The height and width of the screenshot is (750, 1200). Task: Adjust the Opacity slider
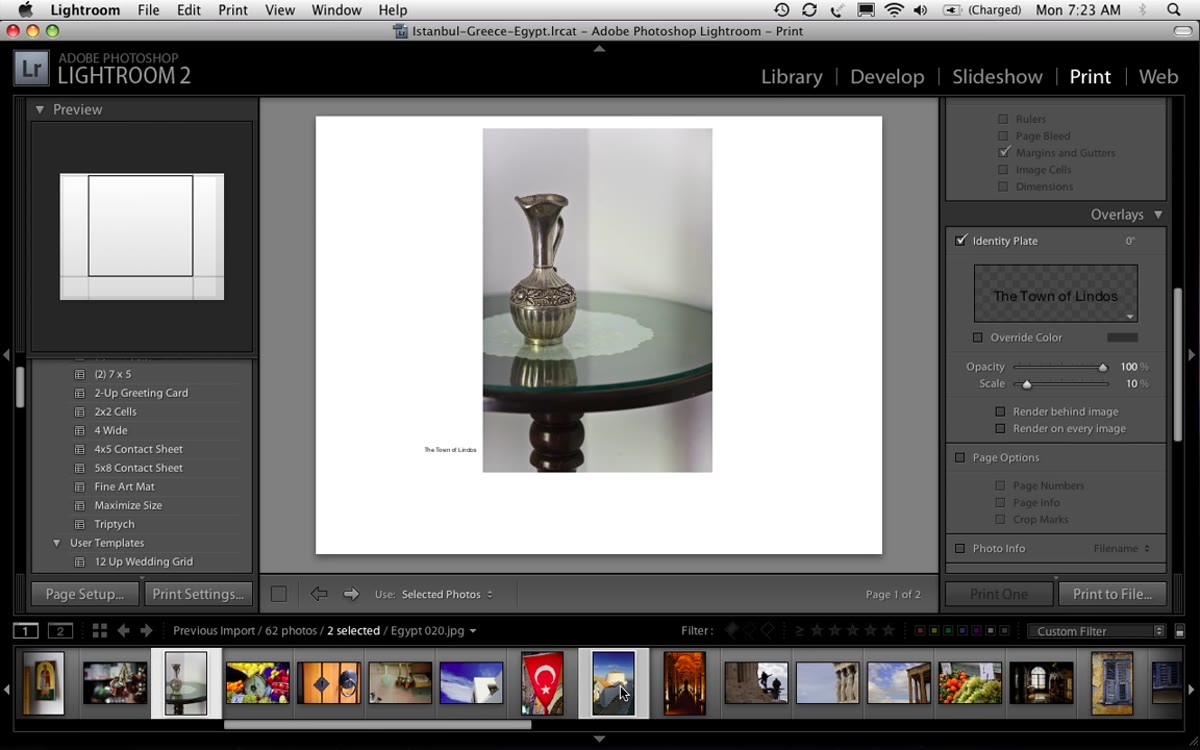1061,367
